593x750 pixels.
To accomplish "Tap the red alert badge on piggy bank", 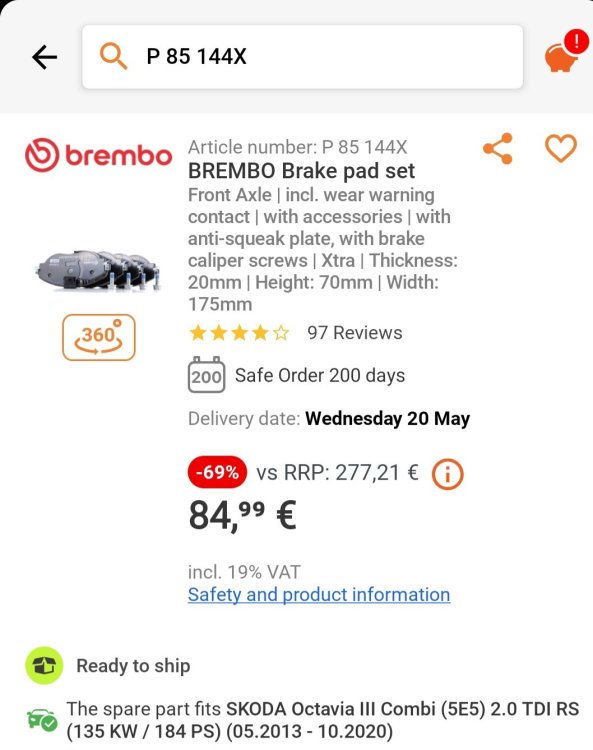I will coord(577,41).
